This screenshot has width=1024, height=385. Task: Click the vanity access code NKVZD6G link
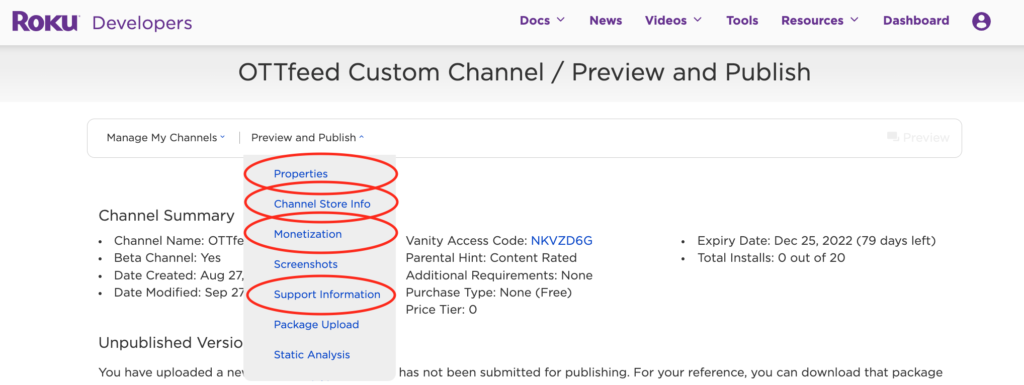tap(562, 241)
